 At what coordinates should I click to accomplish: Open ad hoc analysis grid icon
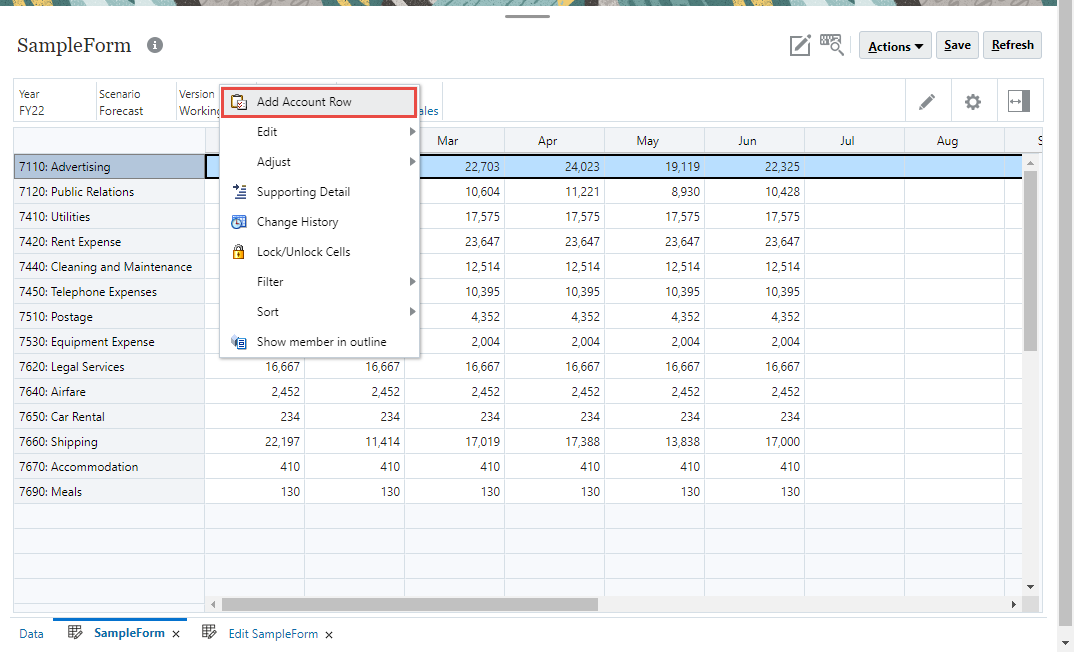[831, 44]
